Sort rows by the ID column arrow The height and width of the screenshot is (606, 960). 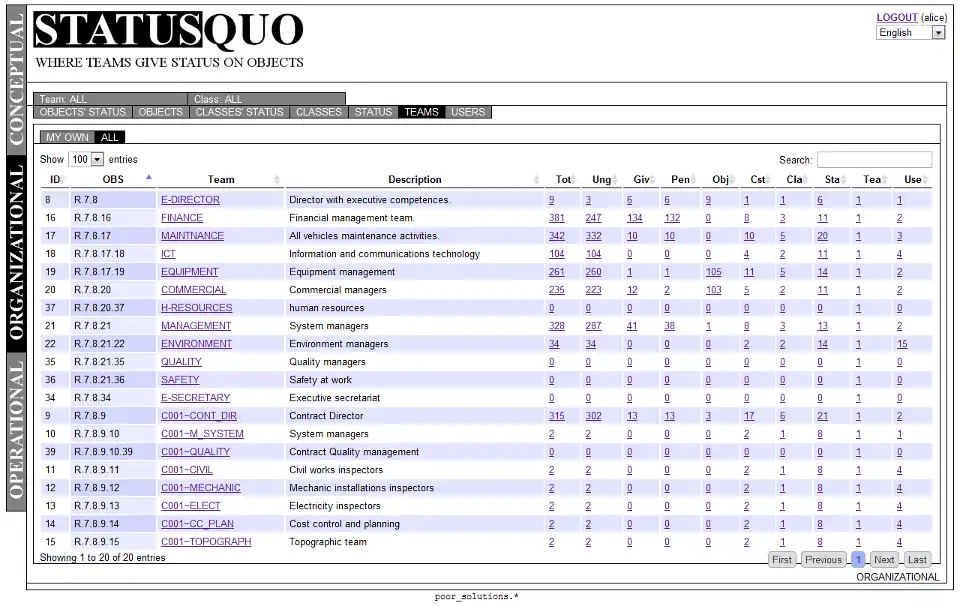(62, 180)
